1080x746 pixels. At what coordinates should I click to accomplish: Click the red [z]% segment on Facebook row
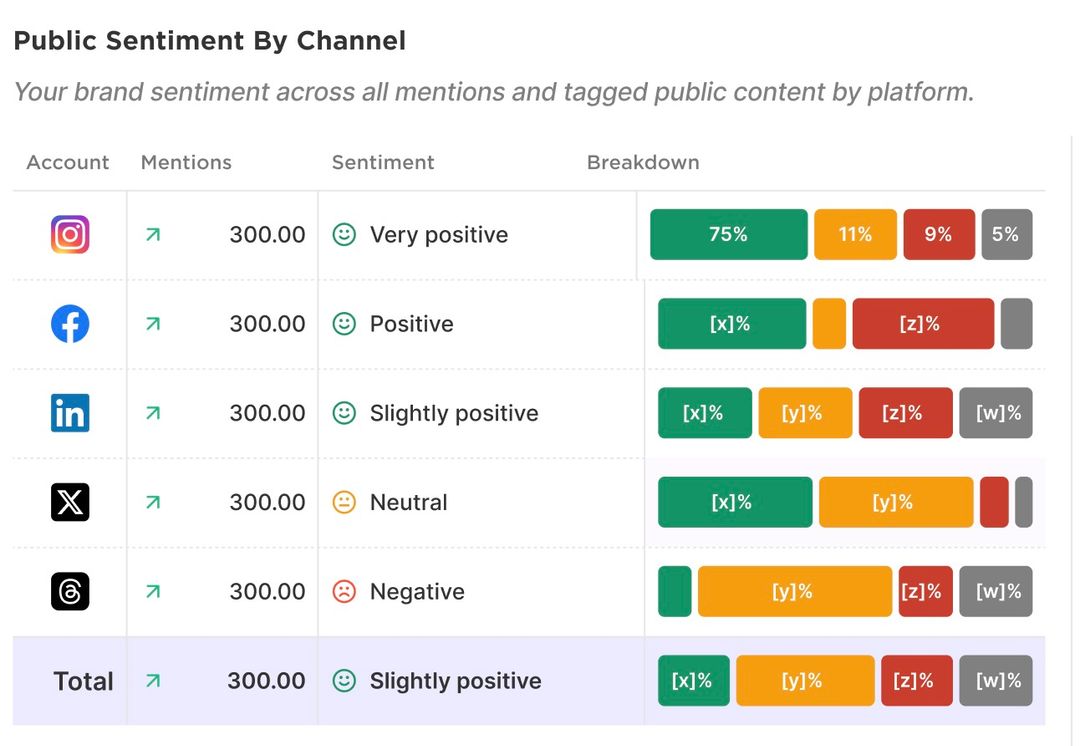[x=922, y=323]
